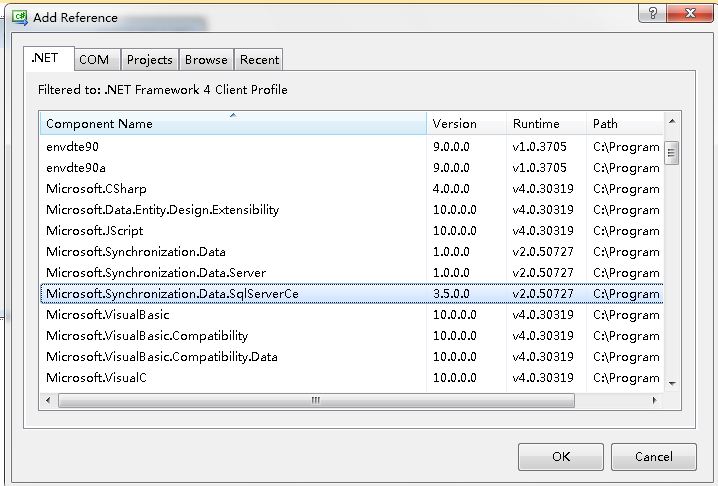Open the Recent tab

(259, 60)
